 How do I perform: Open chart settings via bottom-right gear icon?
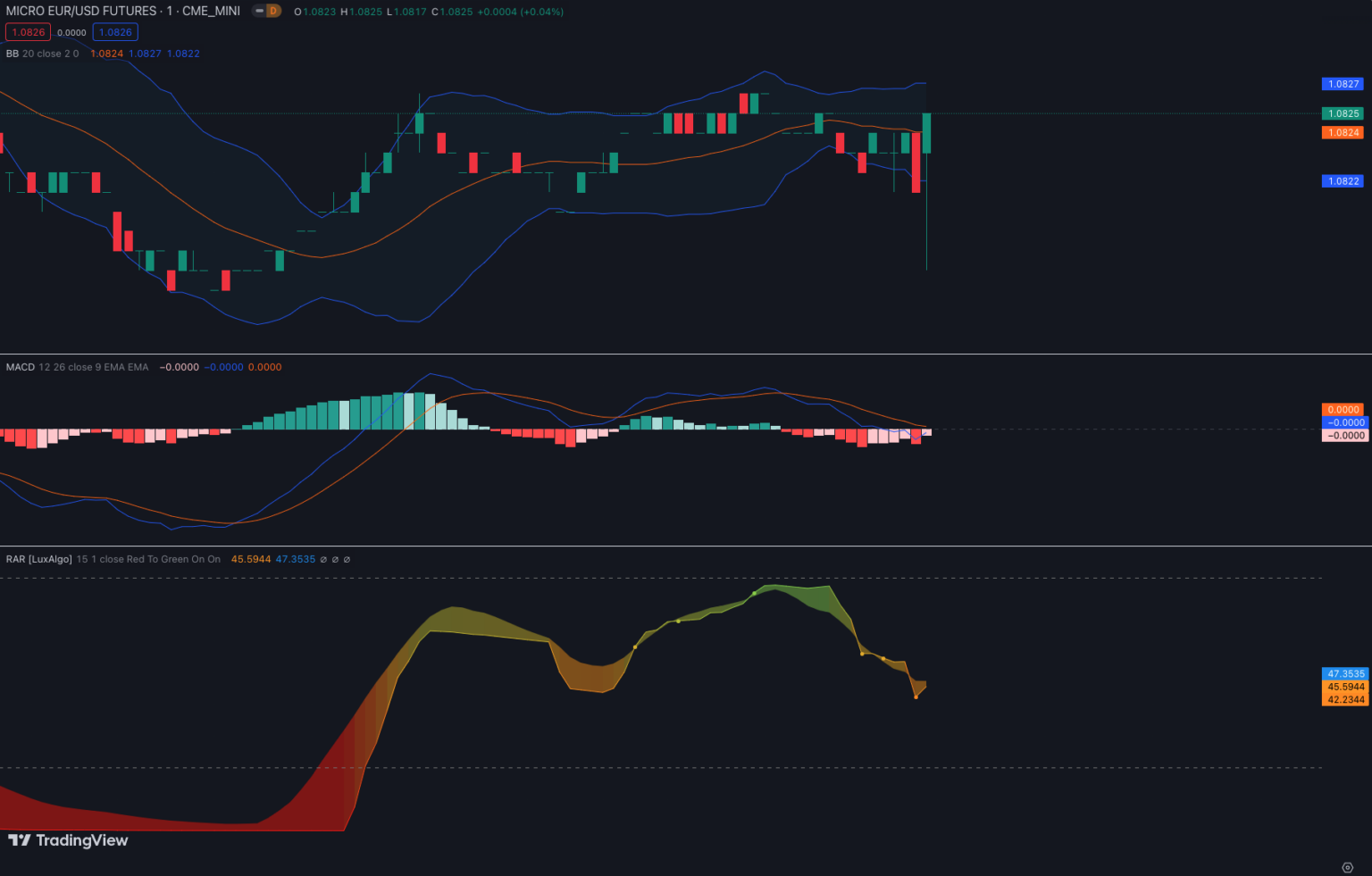click(x=1348, y=867)
